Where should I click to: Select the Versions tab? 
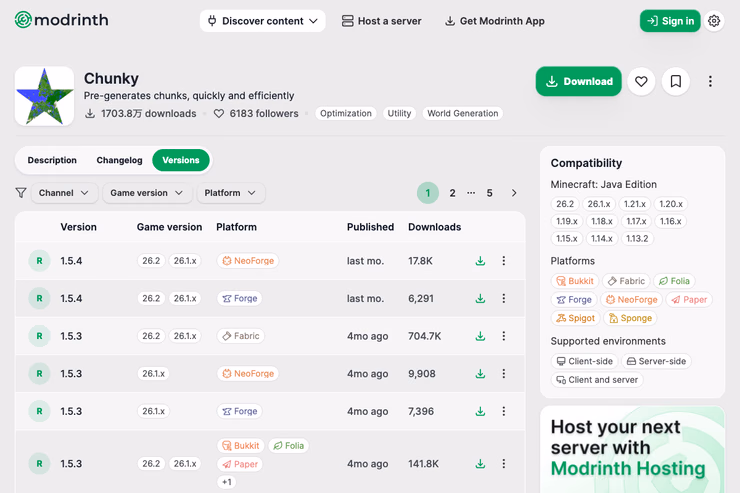click(x=181, y=160)
